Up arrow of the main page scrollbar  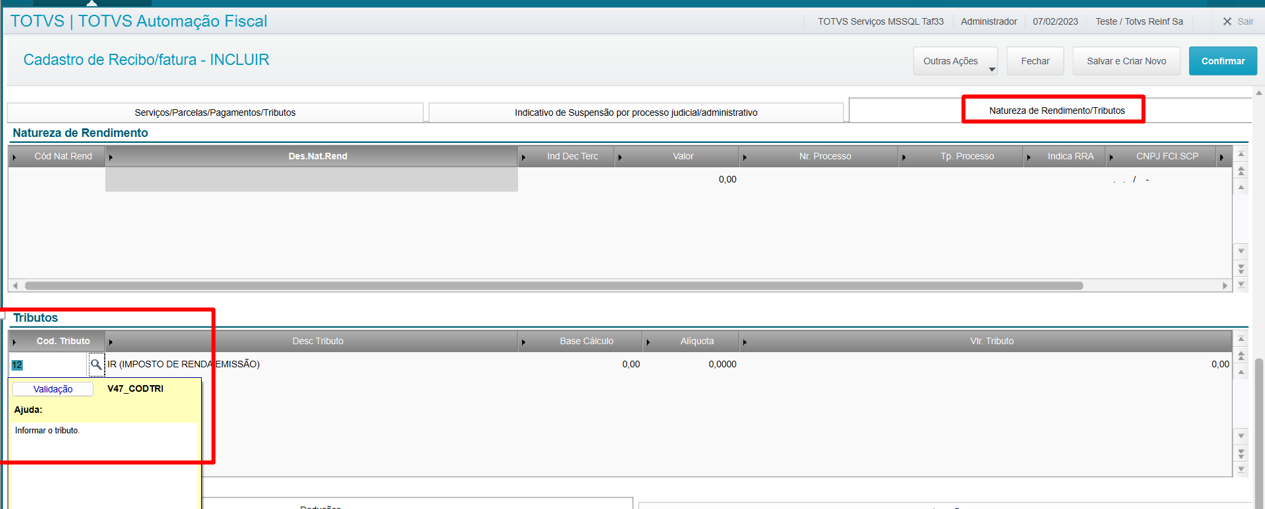1259,93
